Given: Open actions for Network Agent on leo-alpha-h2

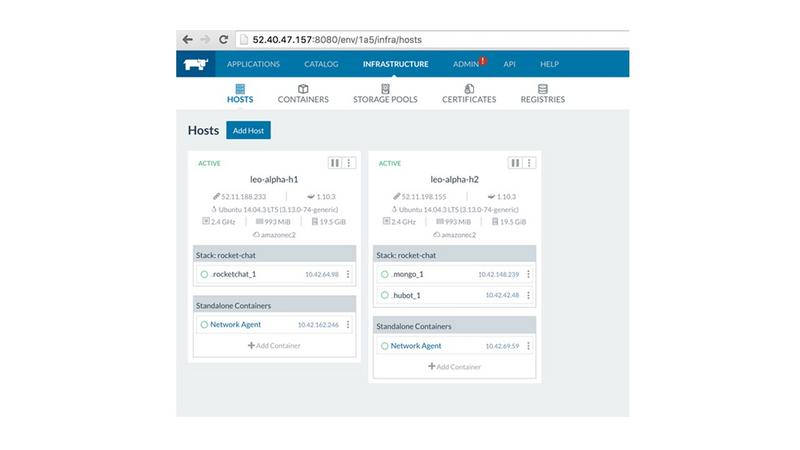Looking at the screenshot, I should click(x=529, y=346).
